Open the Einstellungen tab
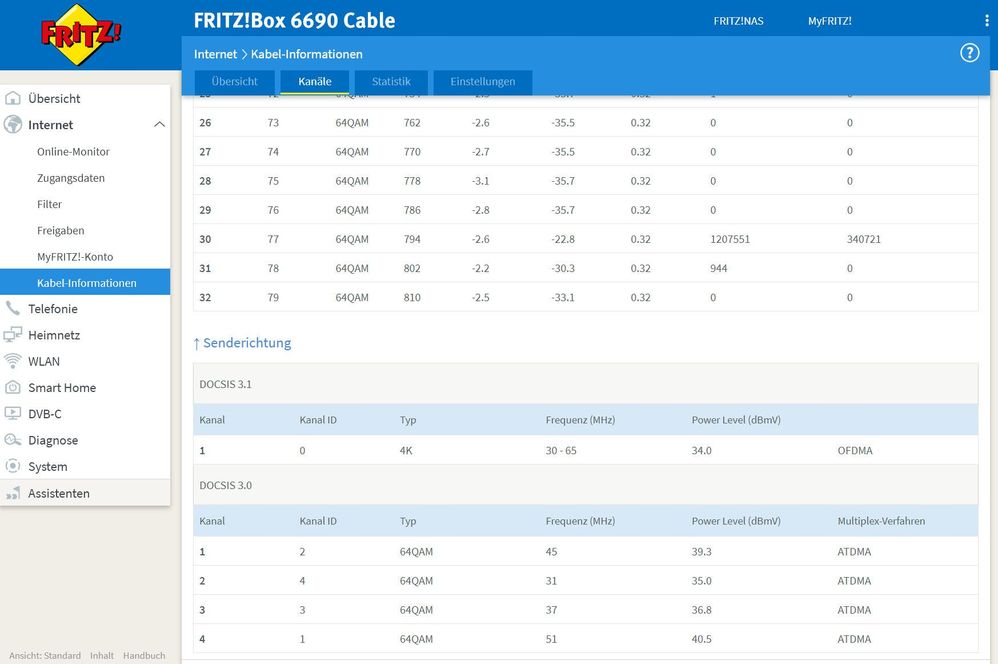Screen dimensions: 998x664 (x=482, y=81)
